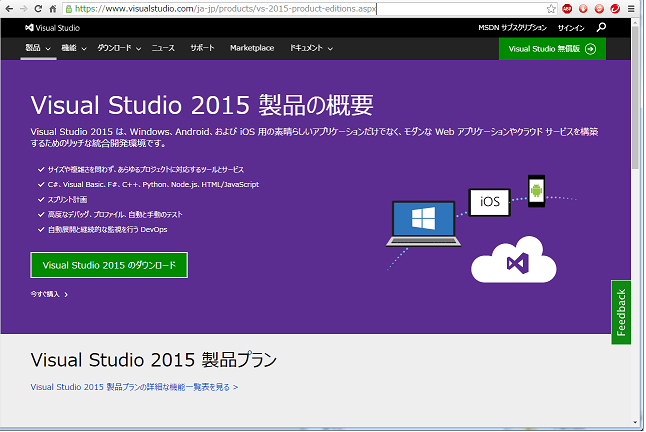
Task: Click the address bar URL field
Action: point(309,9)
